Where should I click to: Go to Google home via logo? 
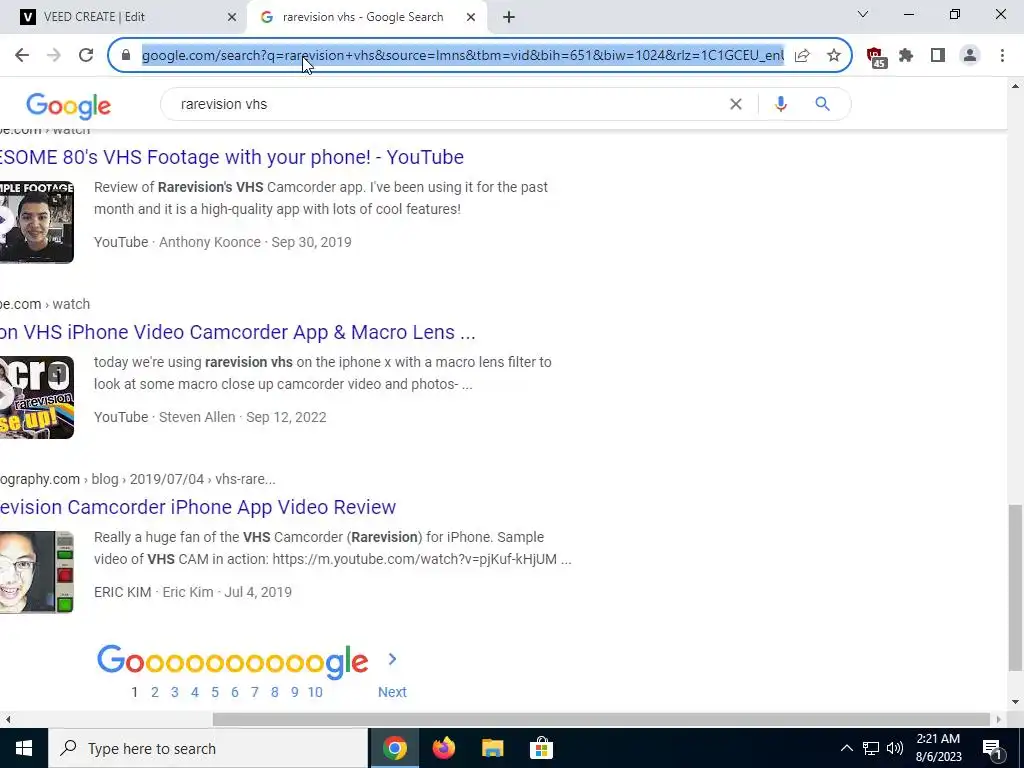click(x=69, y=106)
